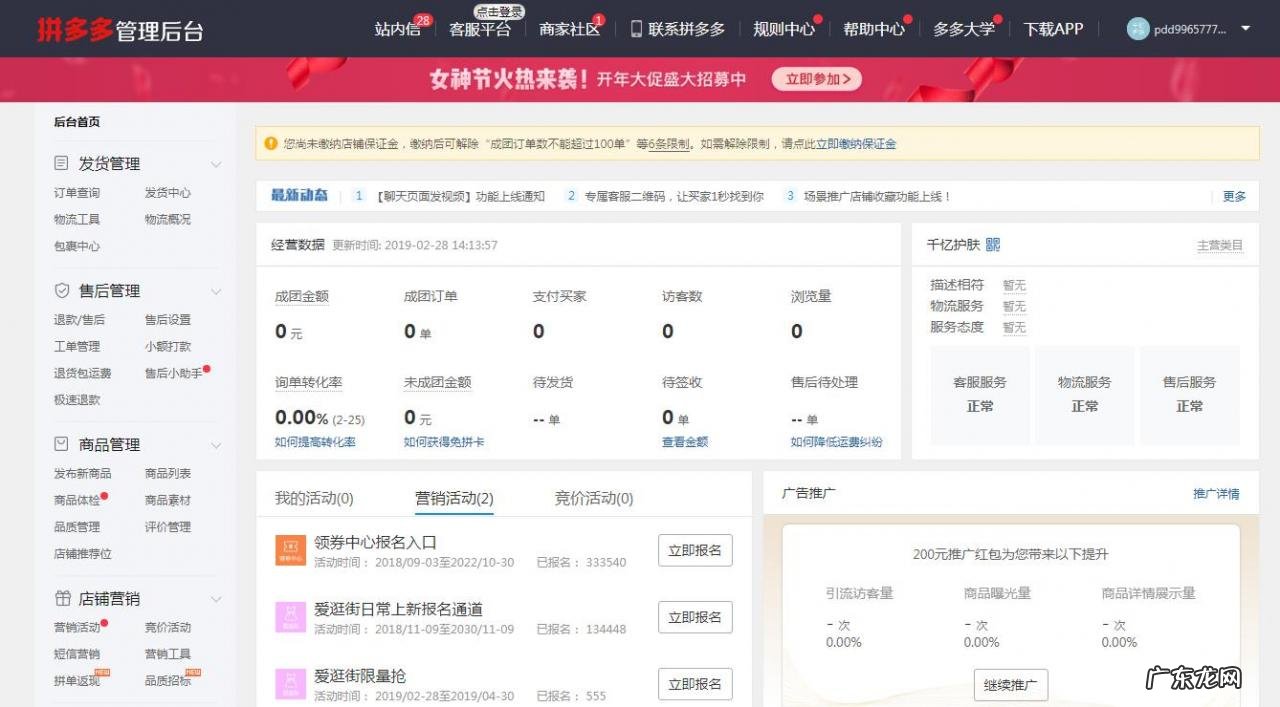Click the orange 领券中心 activity icon
The image size is (1280, 707).
[x=290, y=549]
